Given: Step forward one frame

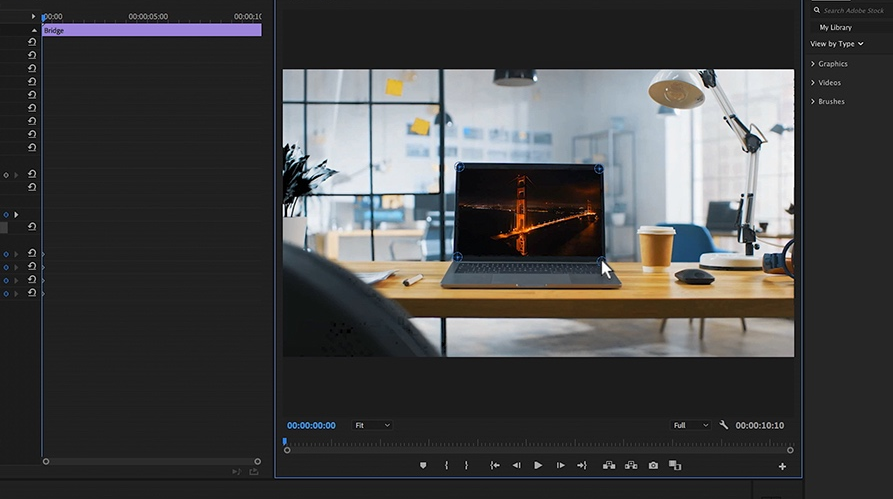Looking at the screenshot, I should tap(560, 465).
